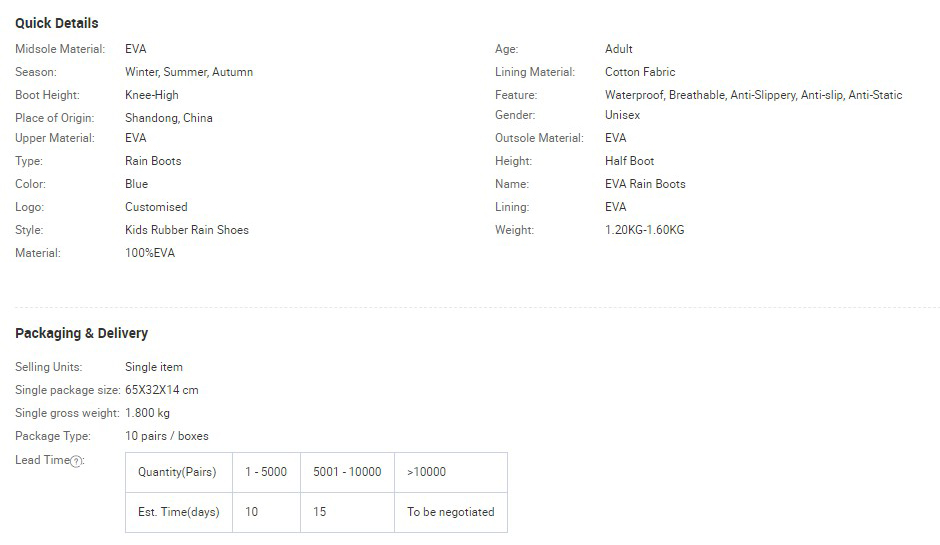Screen dimensions: 940x545
Task: Click the 'Rain Boots' type value
Action: coord(153,161)
